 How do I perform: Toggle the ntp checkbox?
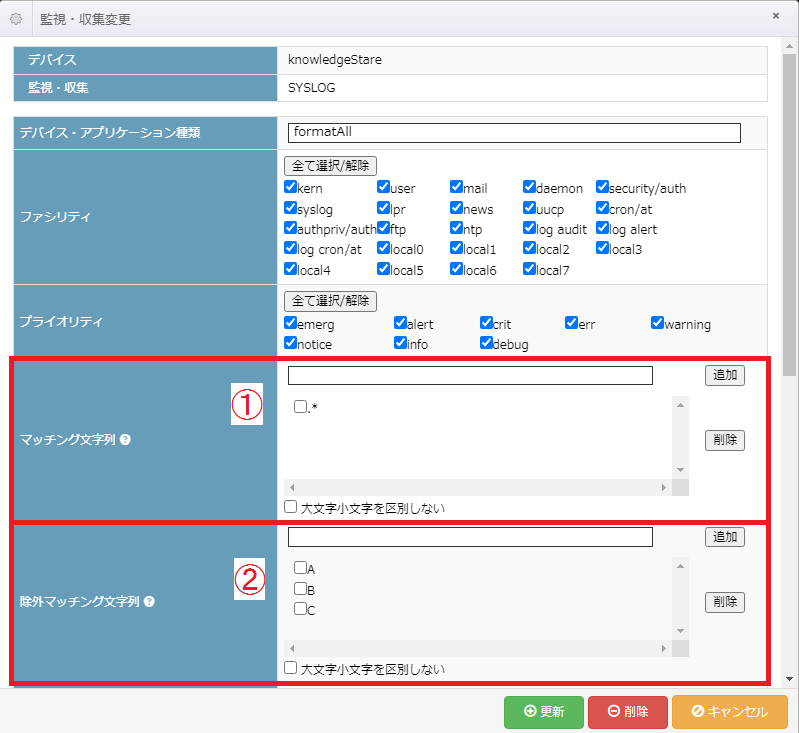pos(457,227)
